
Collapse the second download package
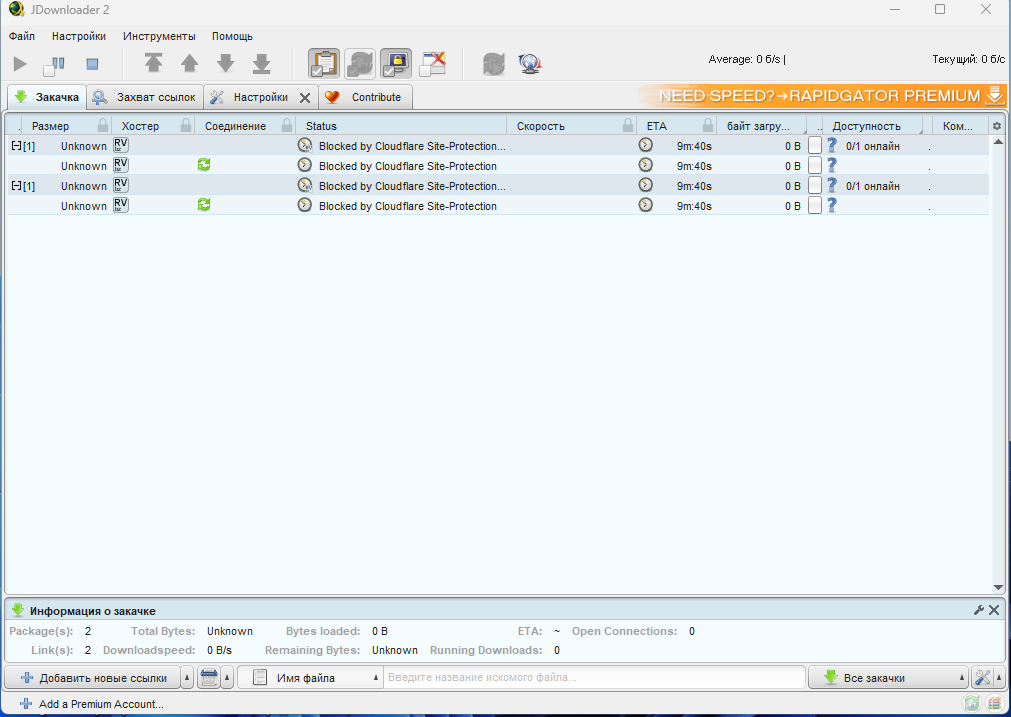pyautogui.click(x=16, y=186)
